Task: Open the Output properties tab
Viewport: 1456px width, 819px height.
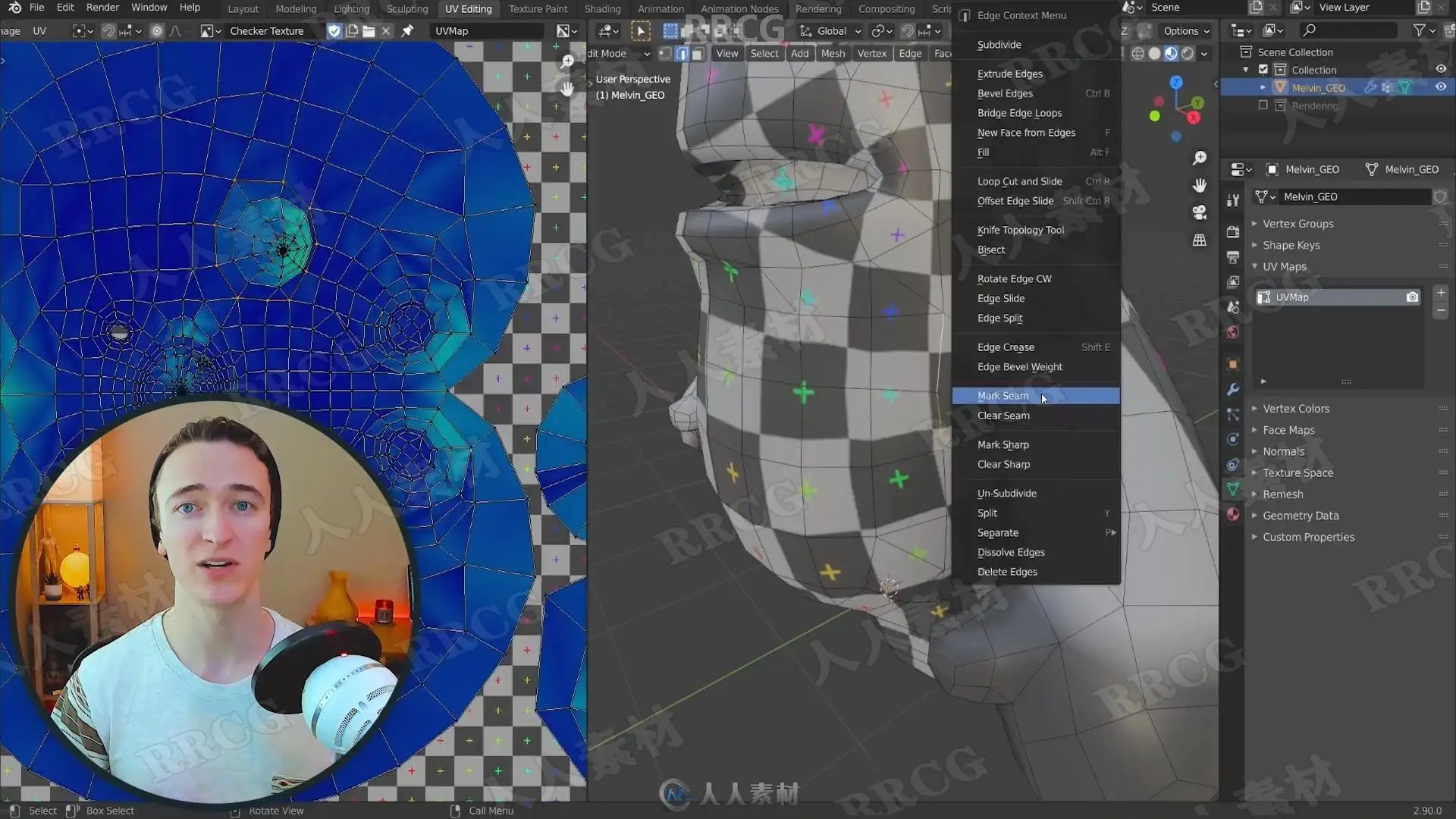Action: click(1233, 257)
